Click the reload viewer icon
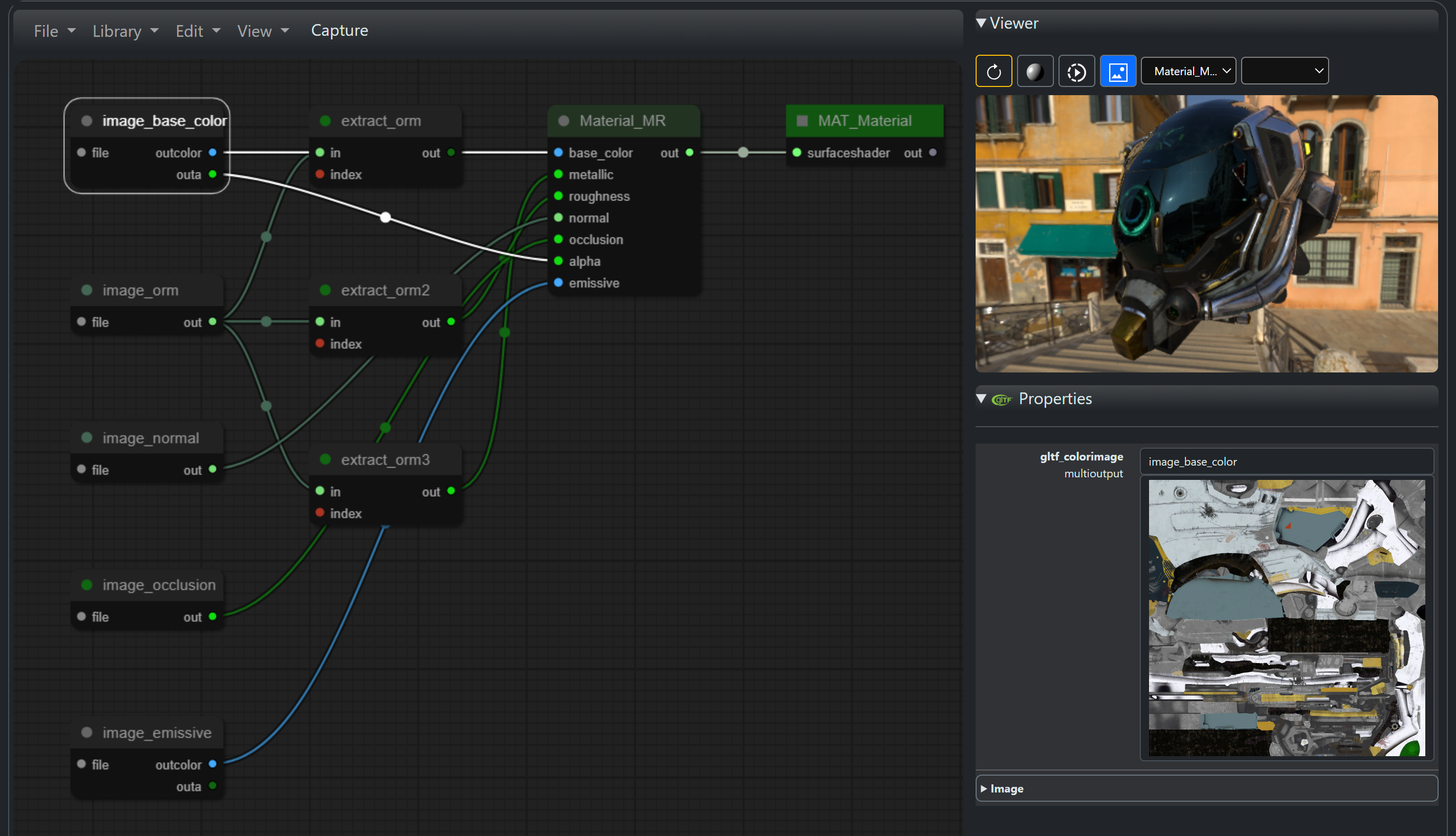Screen dimensions: 1456x836 tap(993, 72)
